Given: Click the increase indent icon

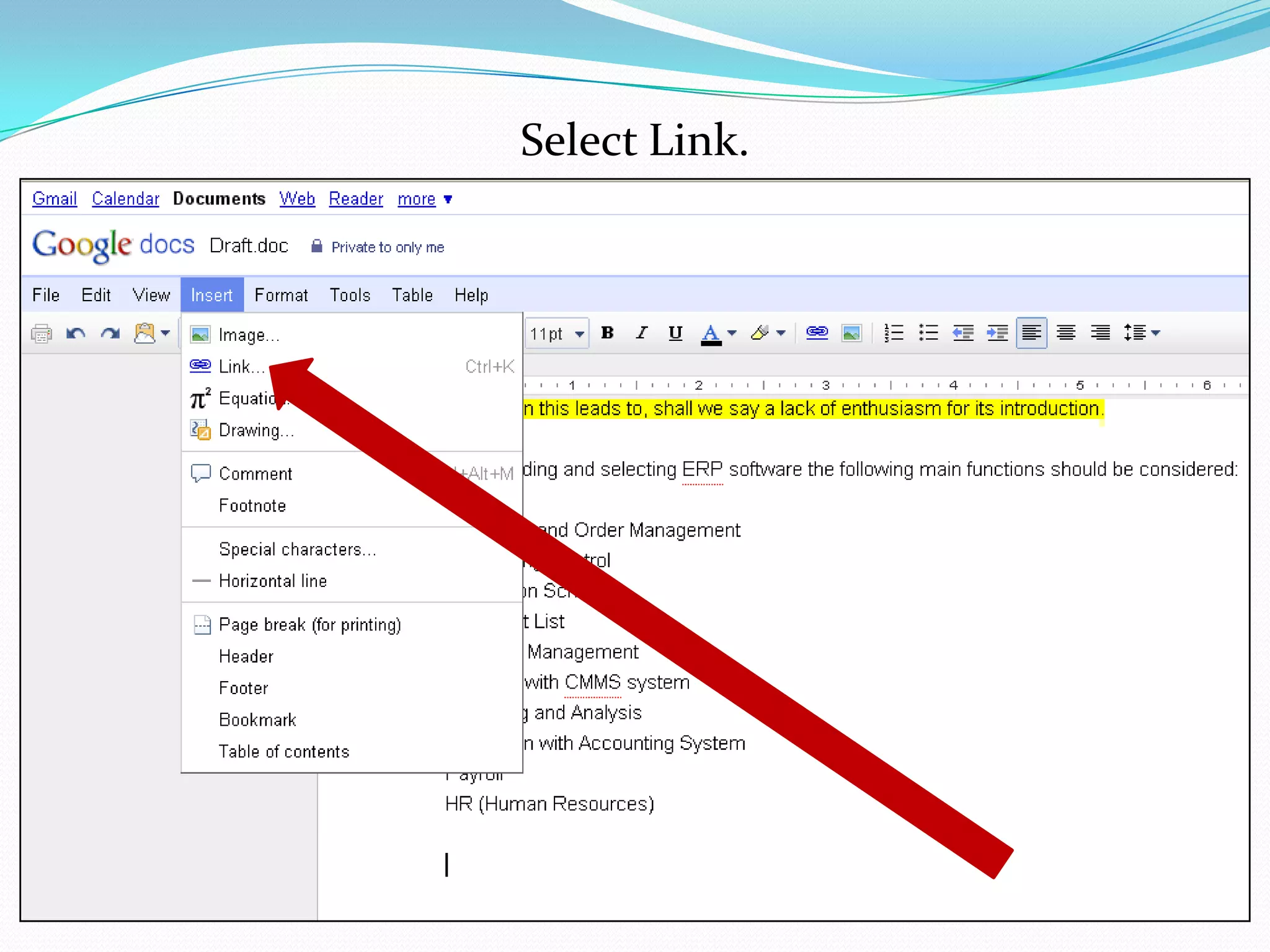Looking at the screenshot, I should tap(997, 333).
